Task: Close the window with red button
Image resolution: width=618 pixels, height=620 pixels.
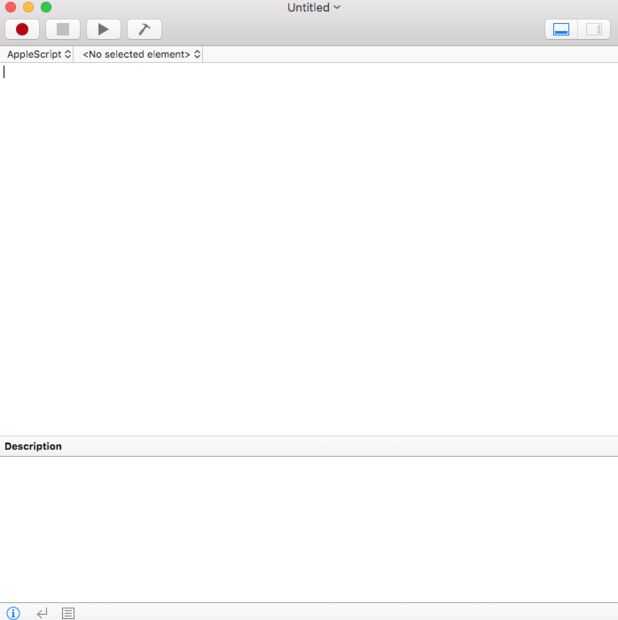Action: pyautogui.click(x=11, y=7)
